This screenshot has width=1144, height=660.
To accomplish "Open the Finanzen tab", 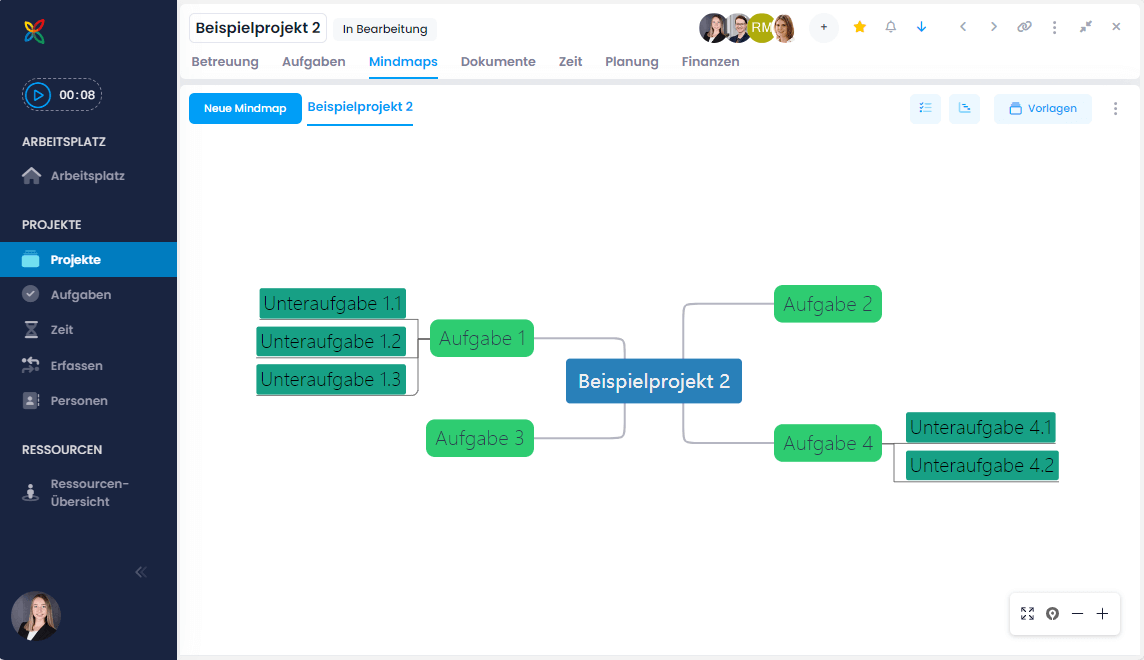I will 710,61.
